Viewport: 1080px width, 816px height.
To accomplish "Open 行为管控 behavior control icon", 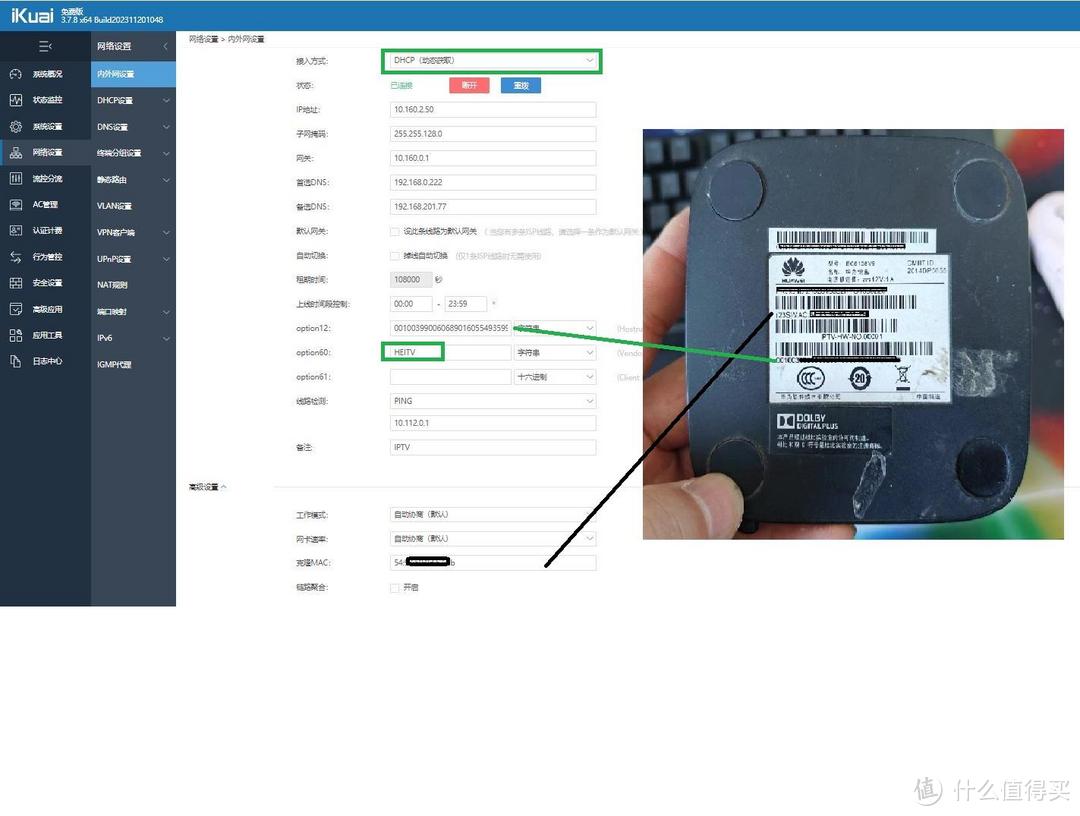I will [x=16, y=257].
